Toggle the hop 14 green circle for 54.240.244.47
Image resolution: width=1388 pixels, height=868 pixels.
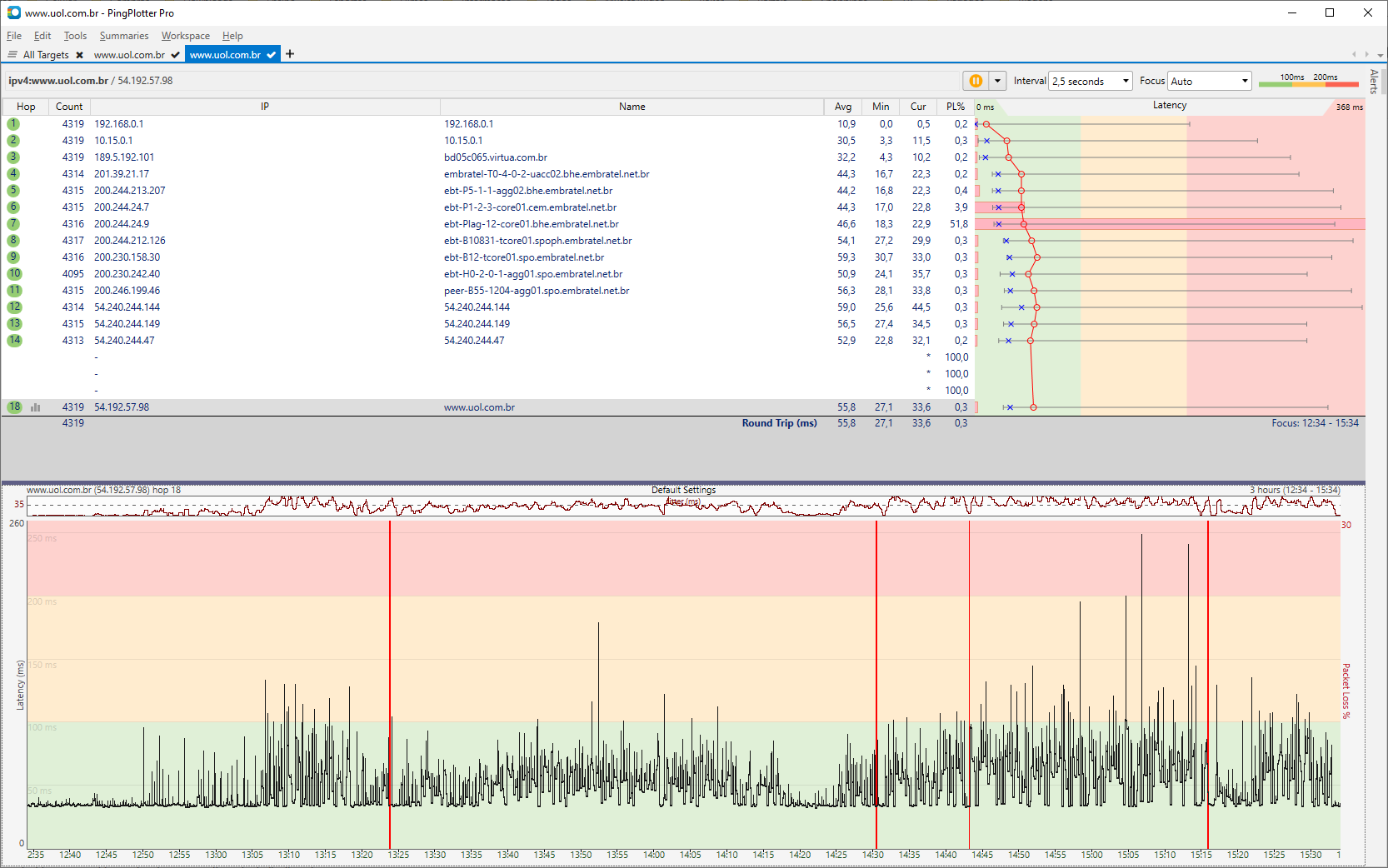pos(14,341)
